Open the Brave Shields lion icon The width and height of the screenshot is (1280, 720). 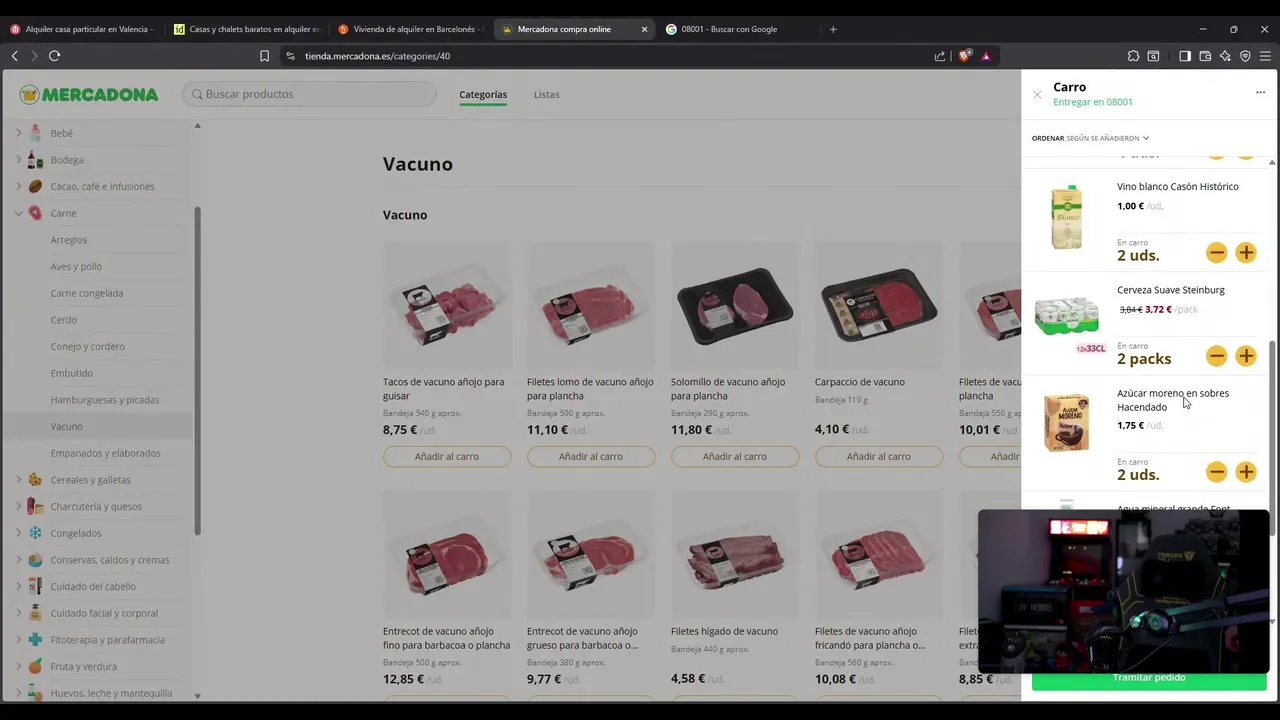tap(964, 56)
